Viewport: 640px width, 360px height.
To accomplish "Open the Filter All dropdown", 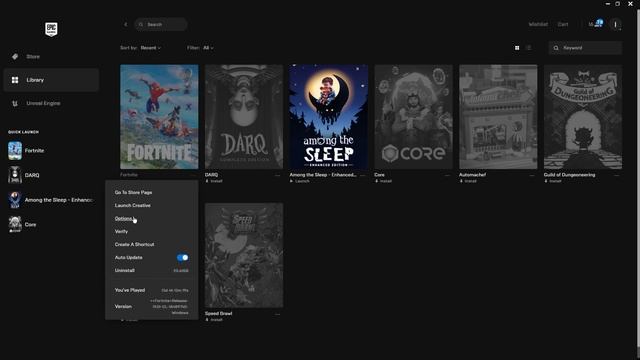I will click(208, 48).
